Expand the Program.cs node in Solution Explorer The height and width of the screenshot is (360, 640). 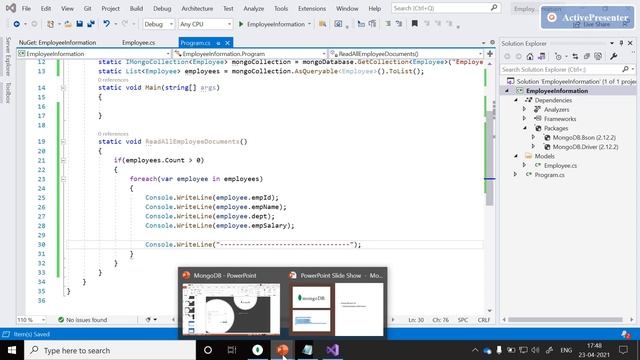[516, 175]
